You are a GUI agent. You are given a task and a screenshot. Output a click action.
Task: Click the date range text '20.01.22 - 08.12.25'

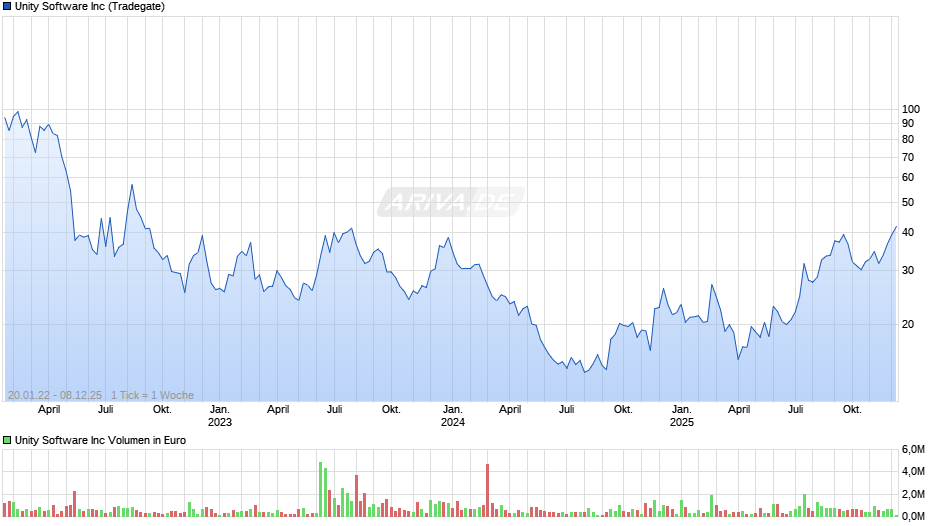click(55, 395)
